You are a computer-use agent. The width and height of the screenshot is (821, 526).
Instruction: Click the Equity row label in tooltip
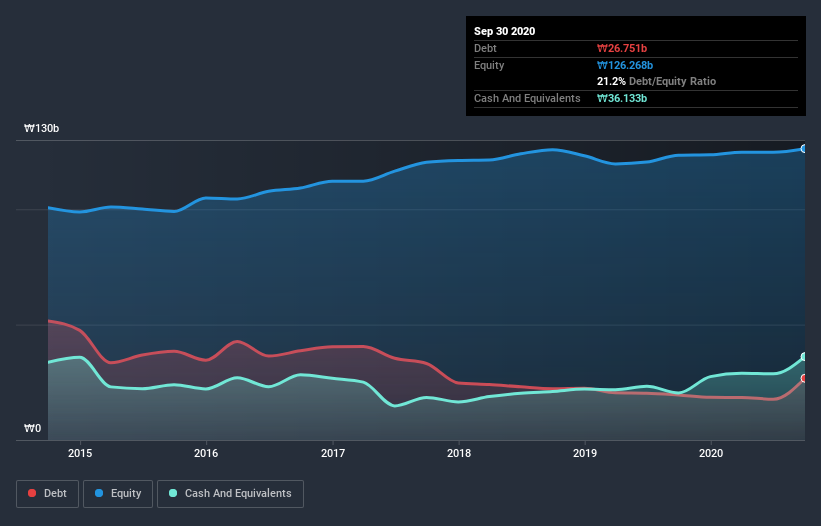tap(489, 65)
